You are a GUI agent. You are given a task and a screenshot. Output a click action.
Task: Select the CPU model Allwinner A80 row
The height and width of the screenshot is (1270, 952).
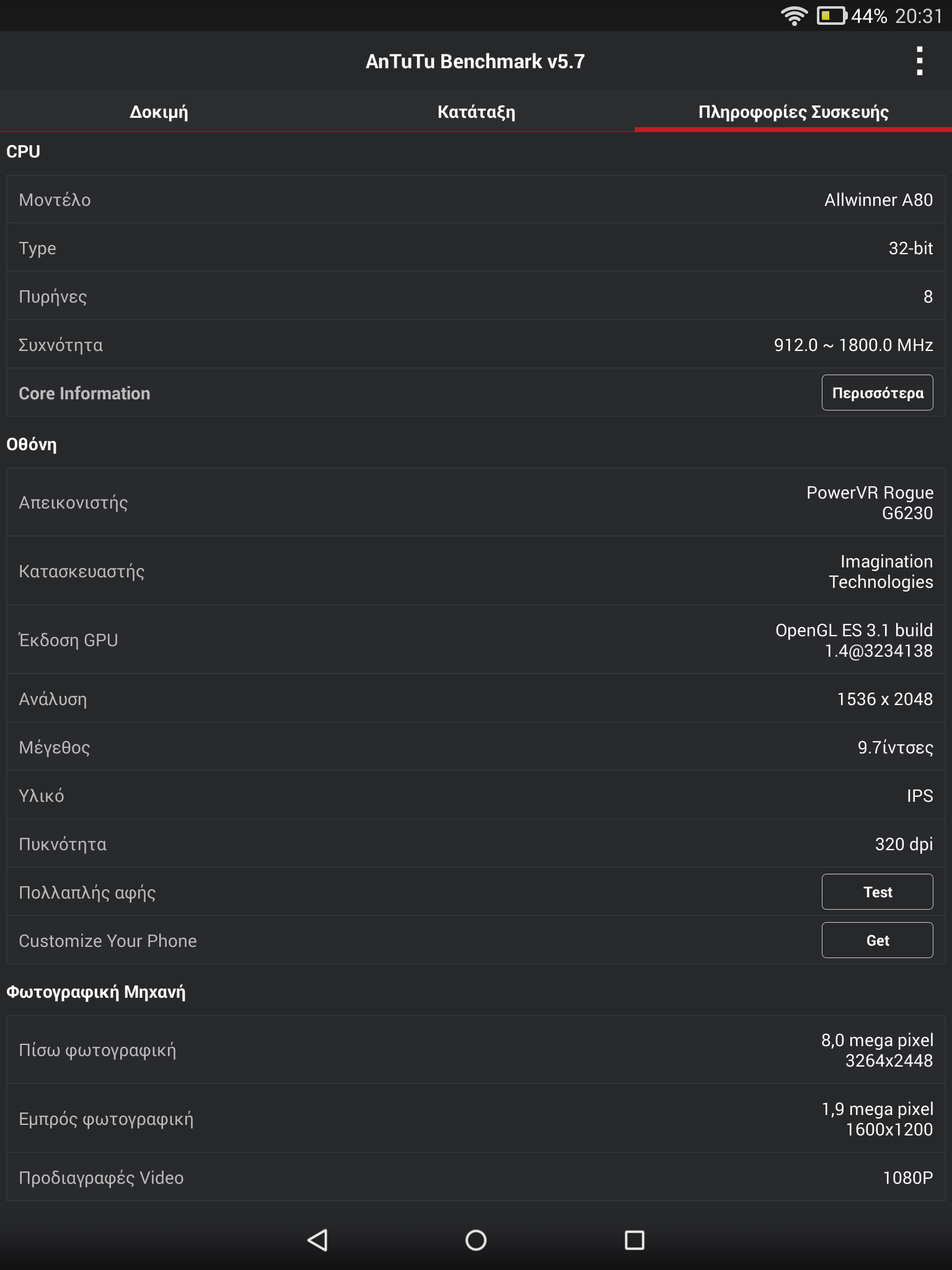point(476,200)
